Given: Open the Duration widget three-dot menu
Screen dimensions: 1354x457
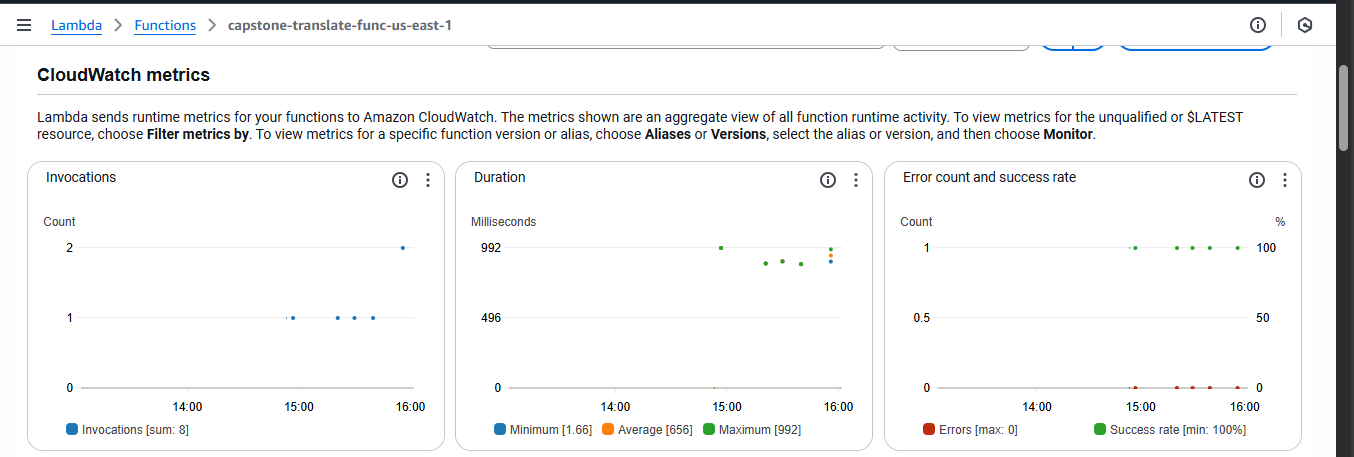Looking at the screenshot, I should 856,180.
